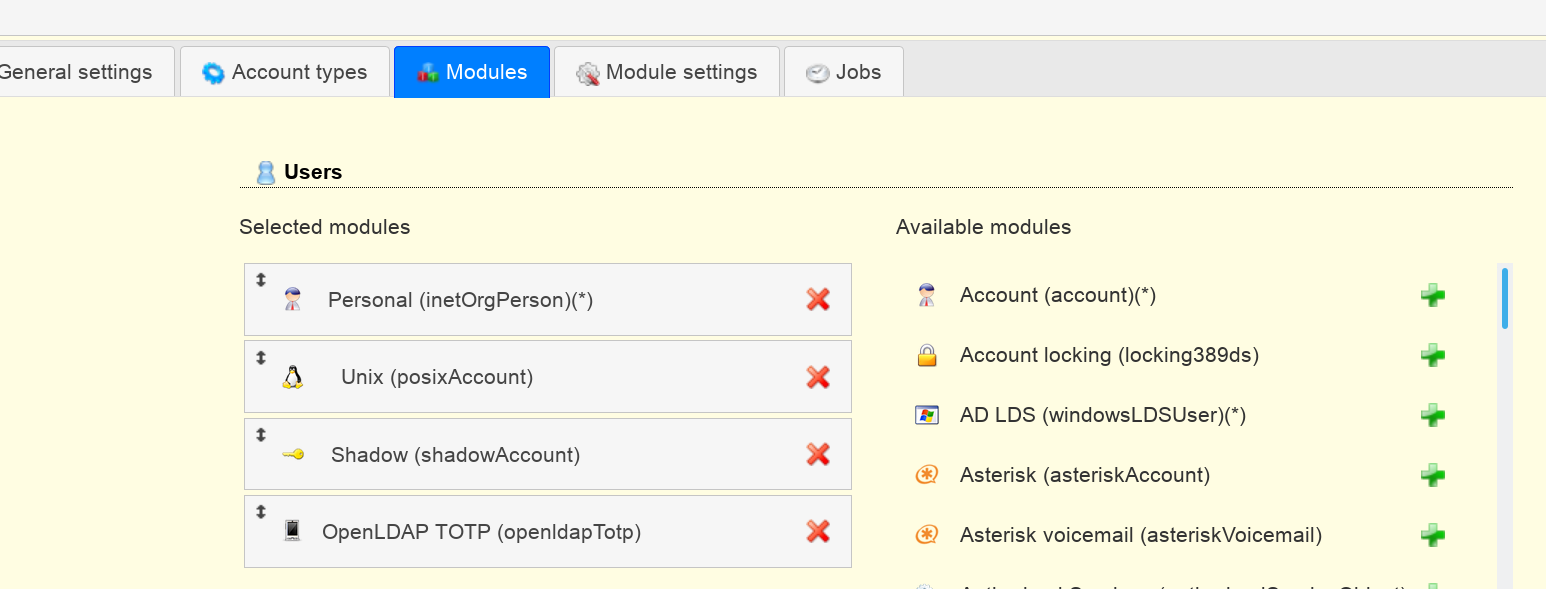Viewport: 1546px width, 589px height.
Task: Click the person icon beside Account (account)
Action: pos(926,295)
